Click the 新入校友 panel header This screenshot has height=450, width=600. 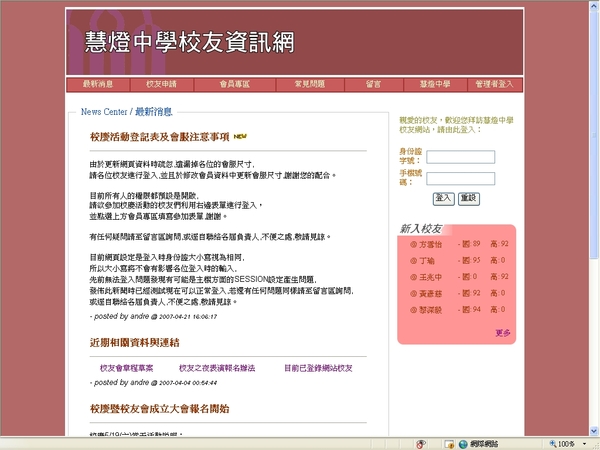[421, 229]
